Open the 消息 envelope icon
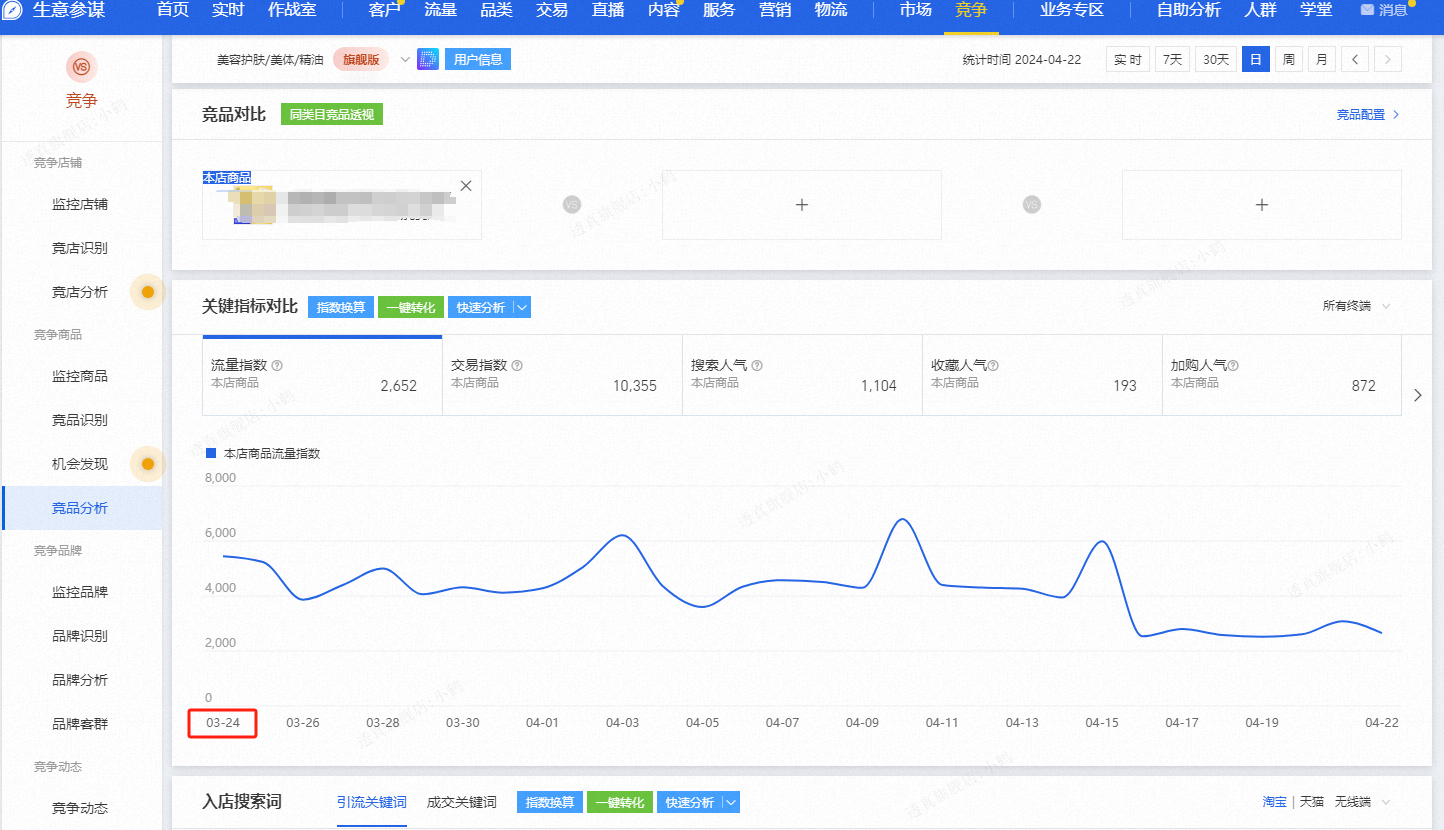1444x830 pixels. (x=1367, y=10)
